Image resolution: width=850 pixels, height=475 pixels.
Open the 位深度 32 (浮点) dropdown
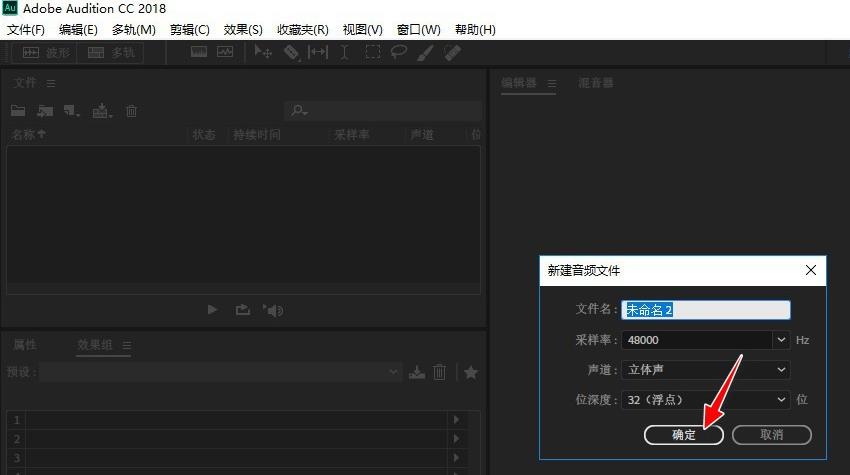click(706, 400)
